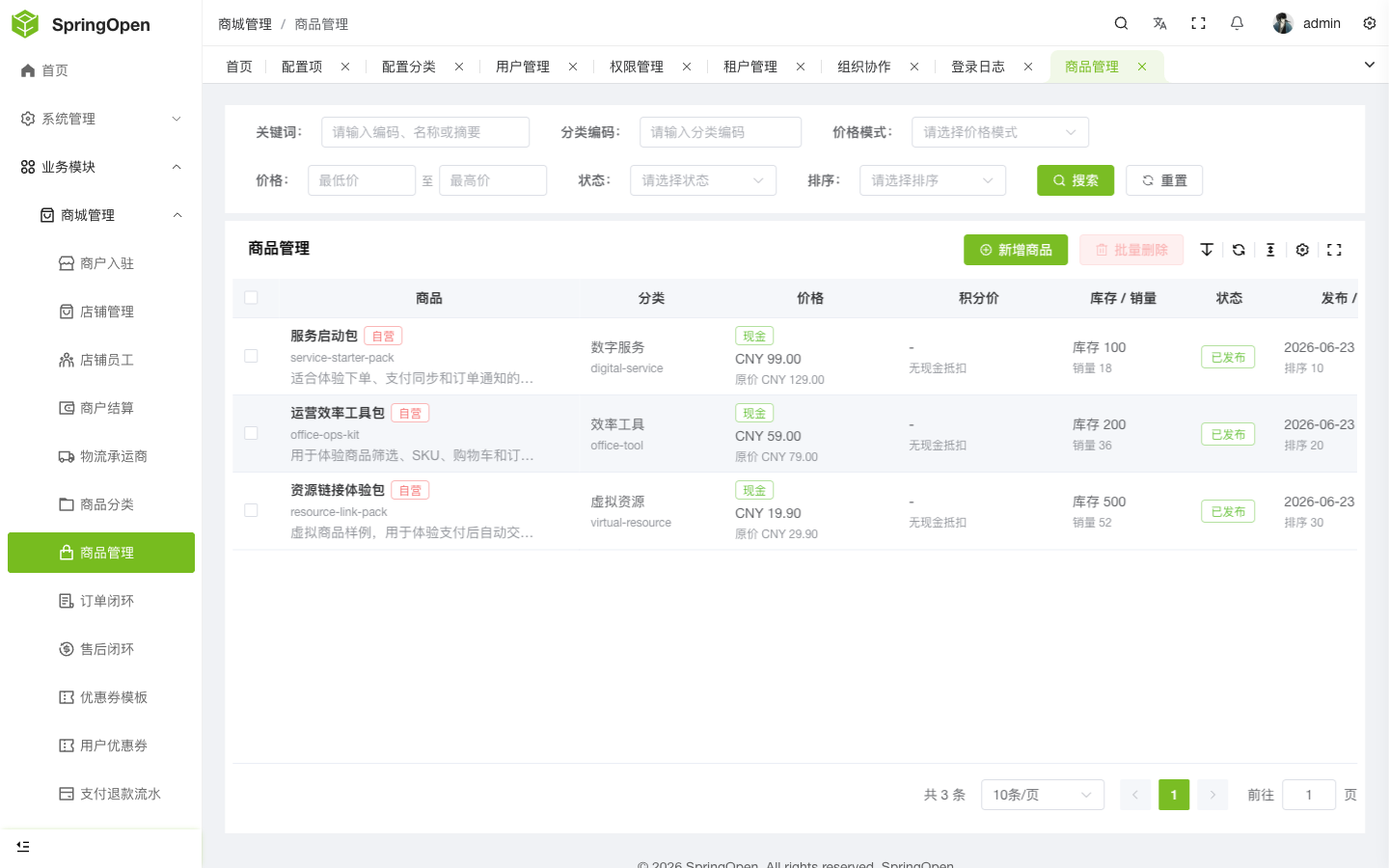Collapse the sidebar menu toggle
The image size is (1389, 868).
pyautogui.click(x=23, y=846)
